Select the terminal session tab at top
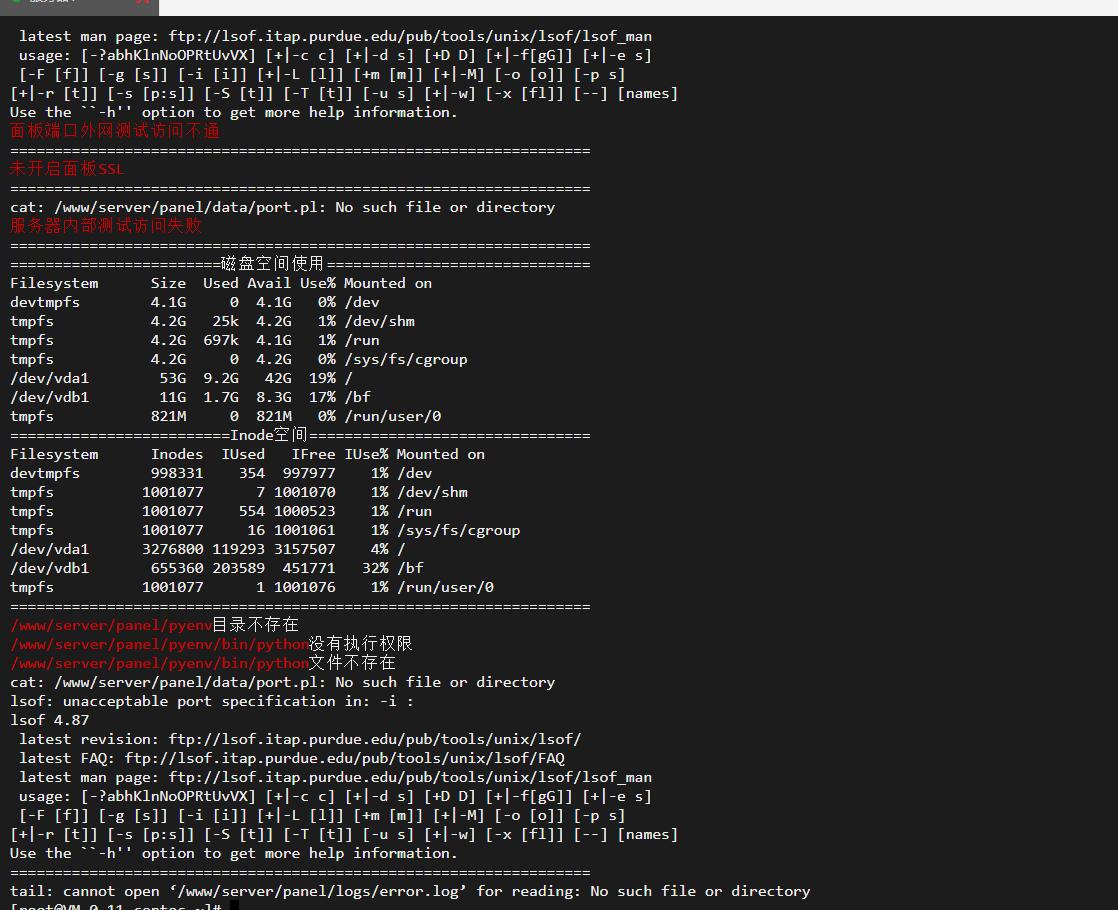1118x910 pixels. [79, 7]
